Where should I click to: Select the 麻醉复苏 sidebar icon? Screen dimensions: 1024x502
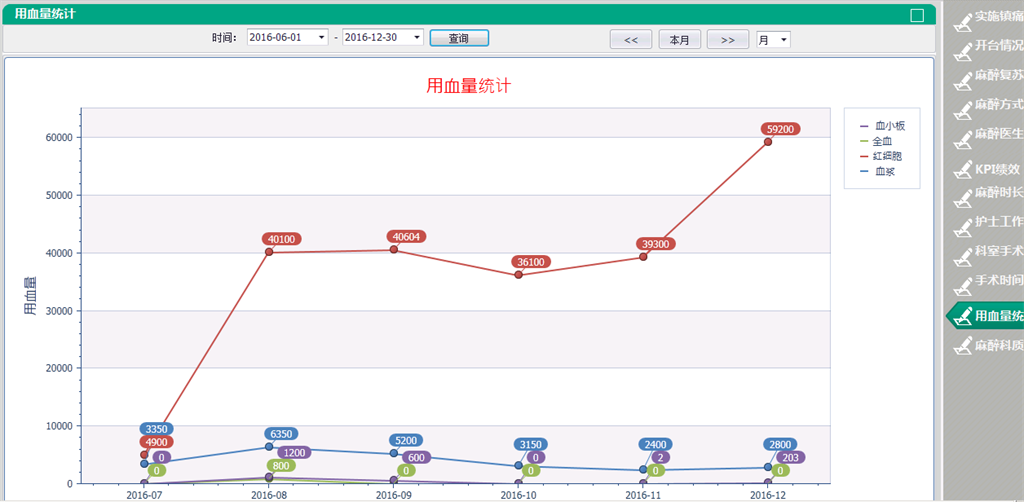(x=962, y=77)
